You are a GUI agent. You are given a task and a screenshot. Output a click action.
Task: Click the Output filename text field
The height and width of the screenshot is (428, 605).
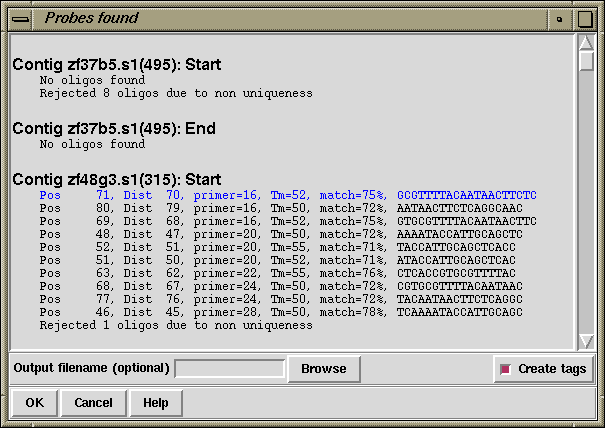(x=229, y=369)
